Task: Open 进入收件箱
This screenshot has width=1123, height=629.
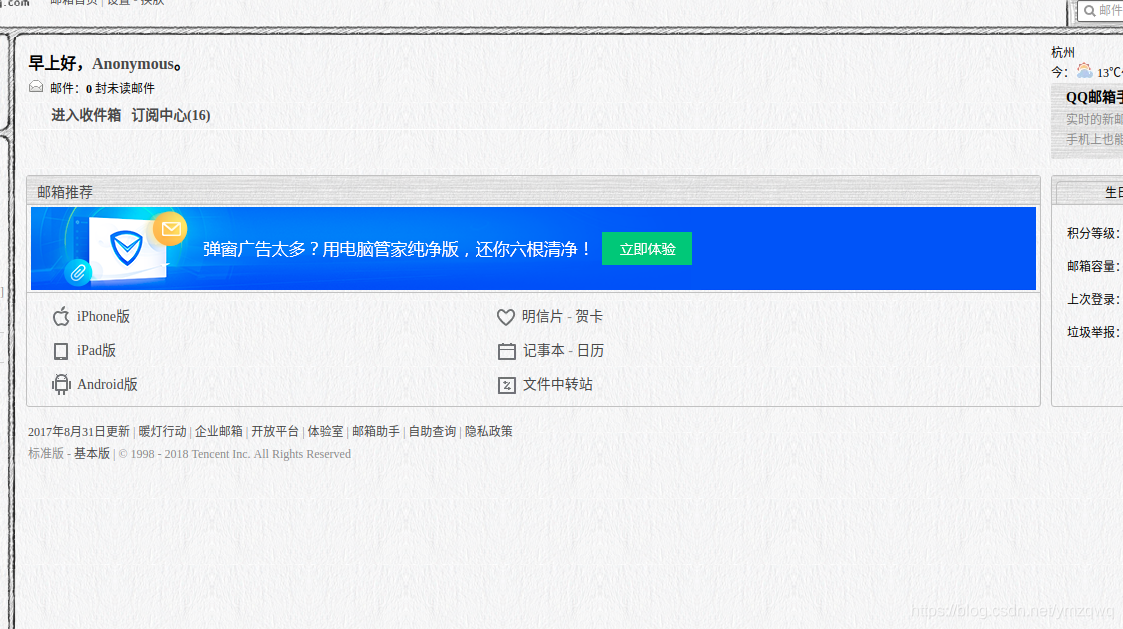Action: tap(86, 115)
